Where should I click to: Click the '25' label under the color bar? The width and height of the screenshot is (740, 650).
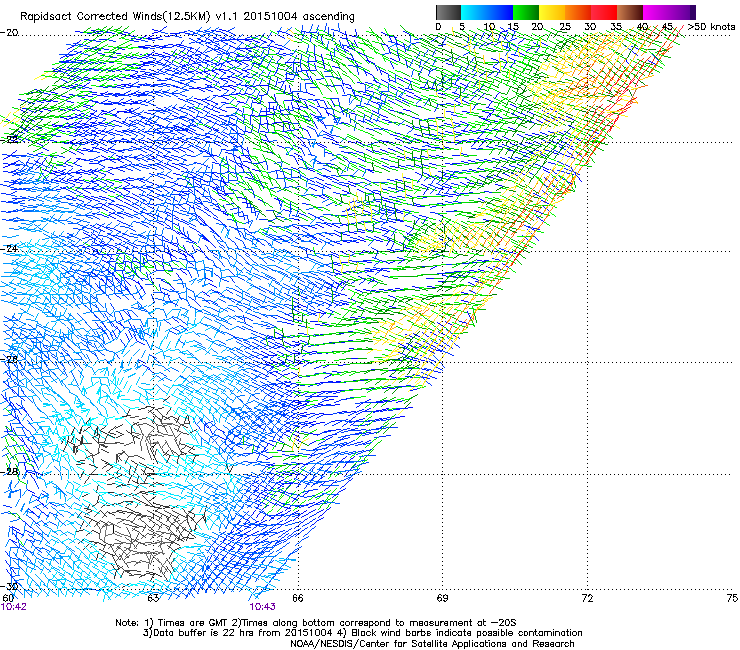click(564, 27)
